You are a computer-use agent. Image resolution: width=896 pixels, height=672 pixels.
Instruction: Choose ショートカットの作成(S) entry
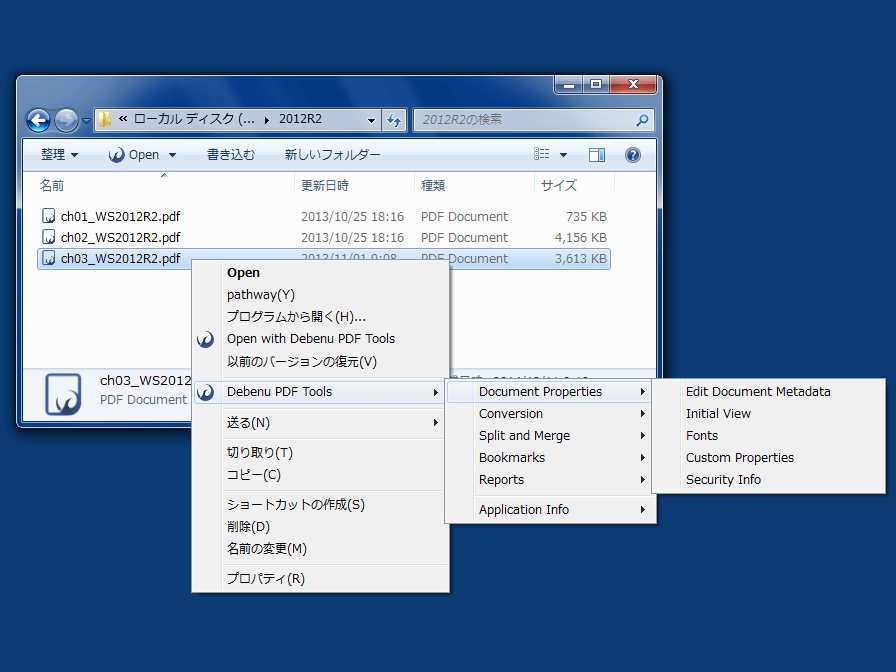point(321,505)
